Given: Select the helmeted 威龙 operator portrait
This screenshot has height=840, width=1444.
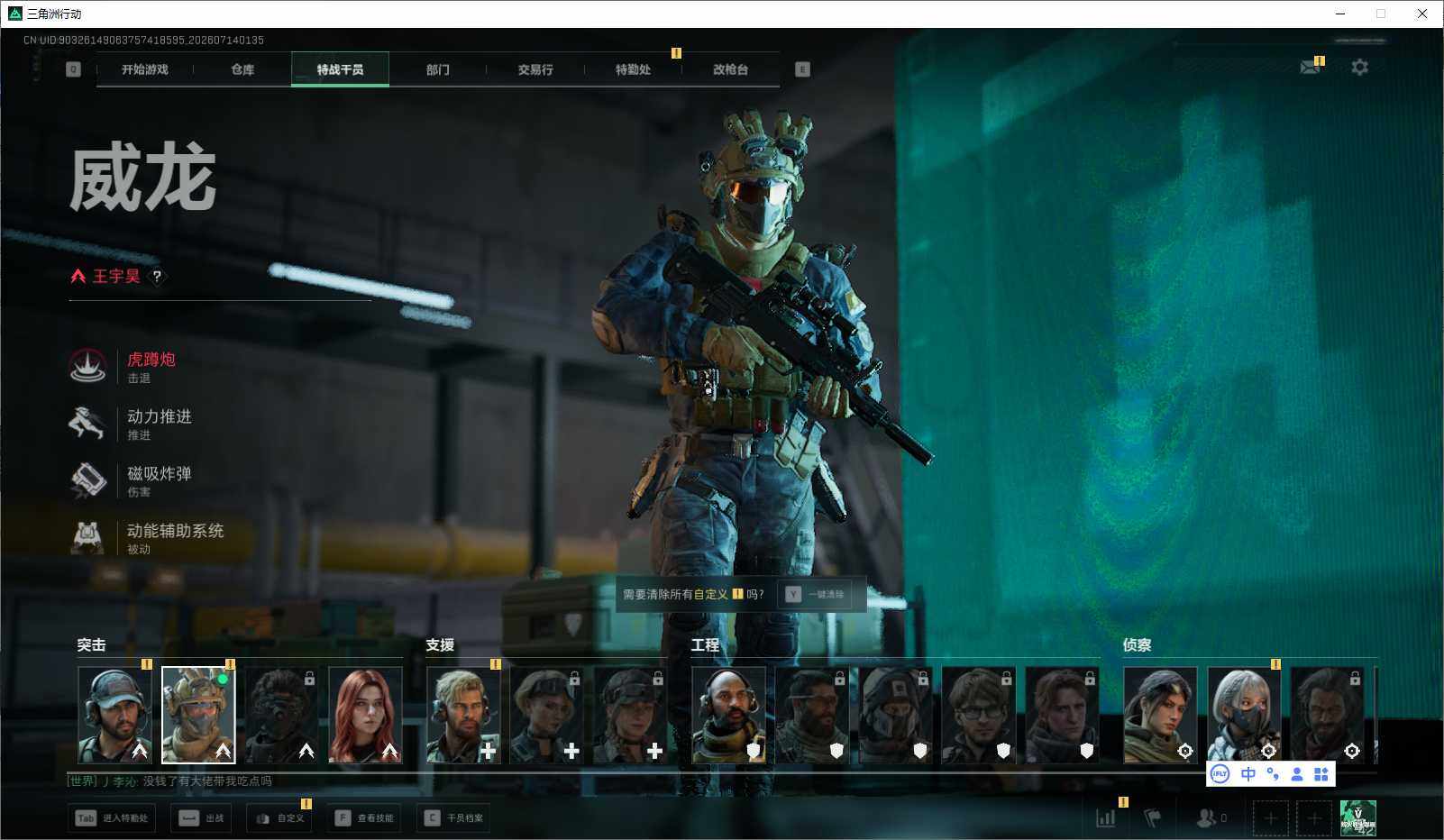Looking at the screenshot, I should click(x=198, y=715).
